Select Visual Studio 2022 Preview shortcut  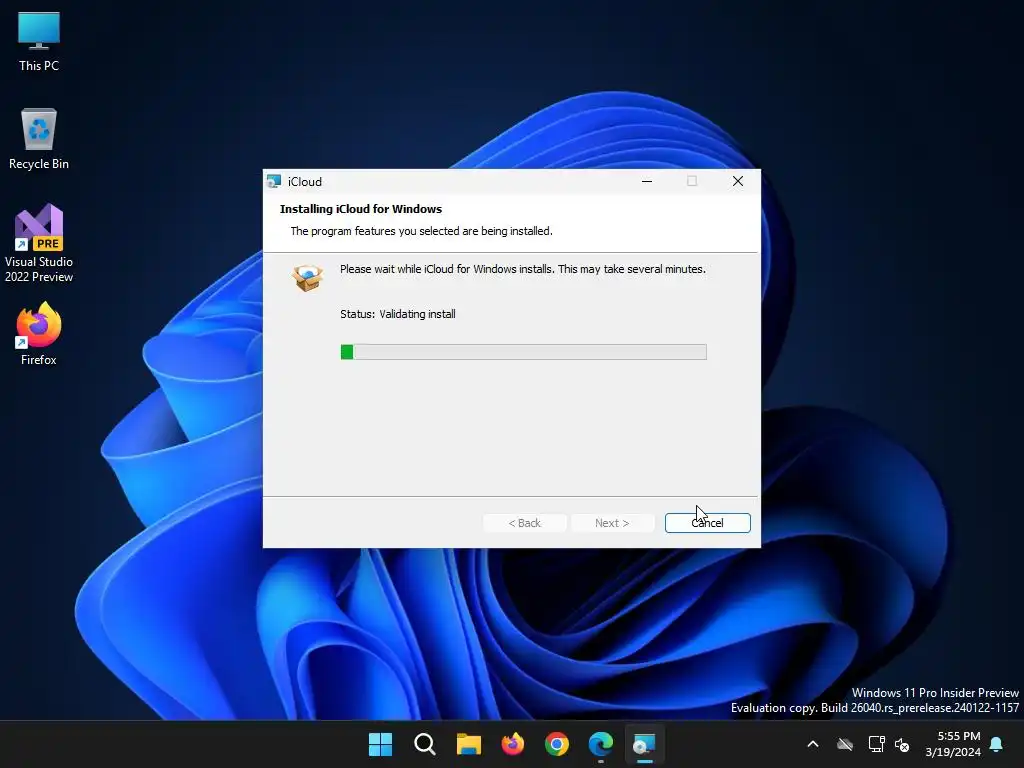39,243
